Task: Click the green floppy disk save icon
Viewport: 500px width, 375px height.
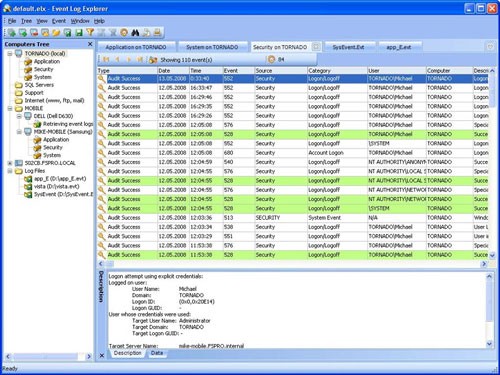Action: (x=79, y=32)
